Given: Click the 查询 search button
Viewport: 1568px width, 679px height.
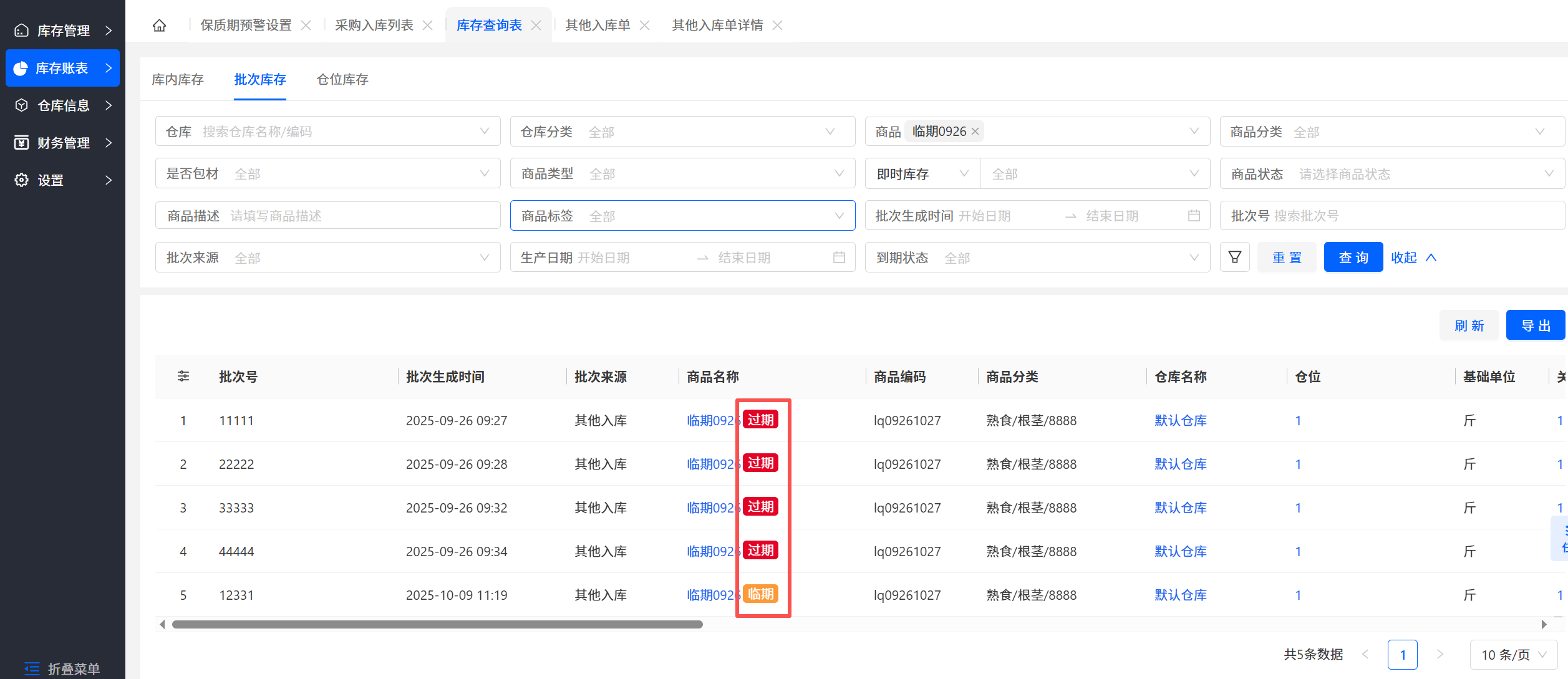Looking at the screenshot, I should tap(1353, 258).
